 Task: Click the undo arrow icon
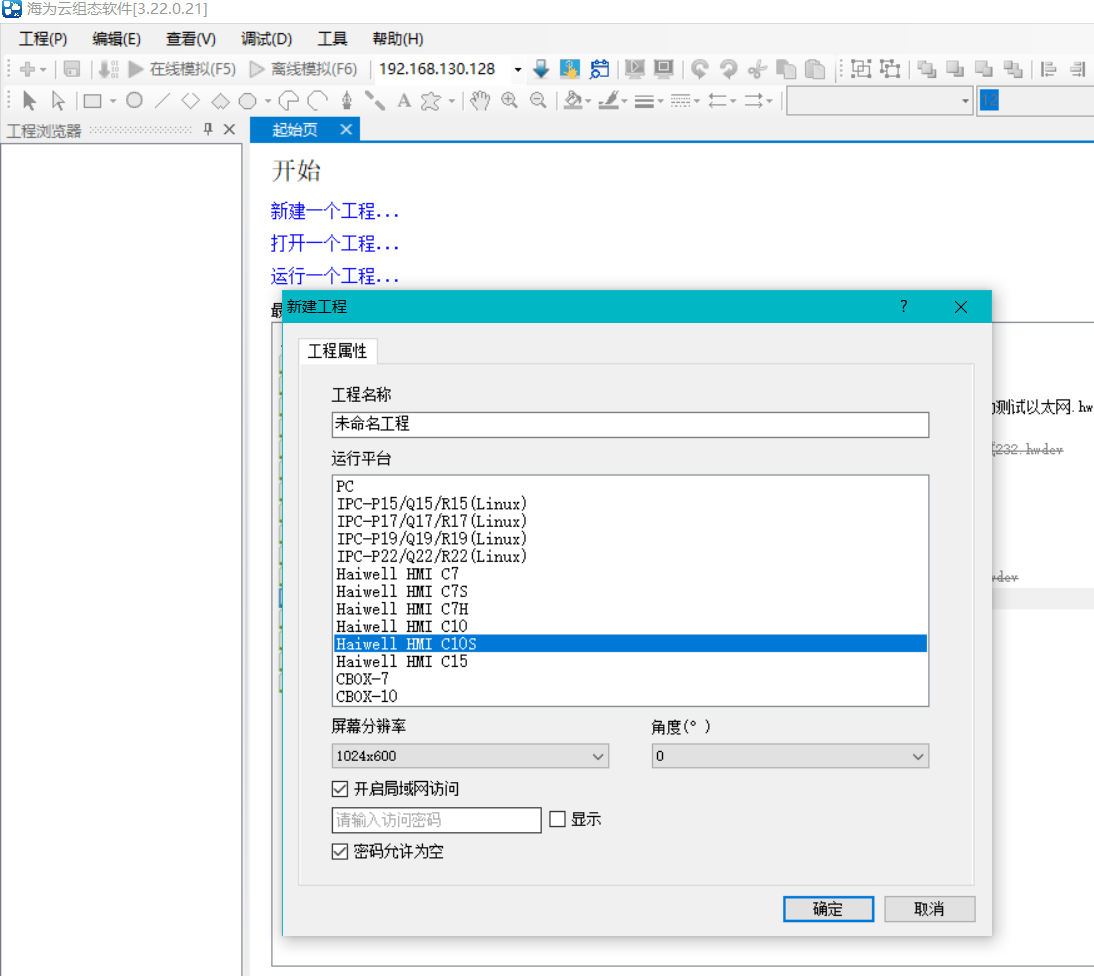tap(700, 69)
